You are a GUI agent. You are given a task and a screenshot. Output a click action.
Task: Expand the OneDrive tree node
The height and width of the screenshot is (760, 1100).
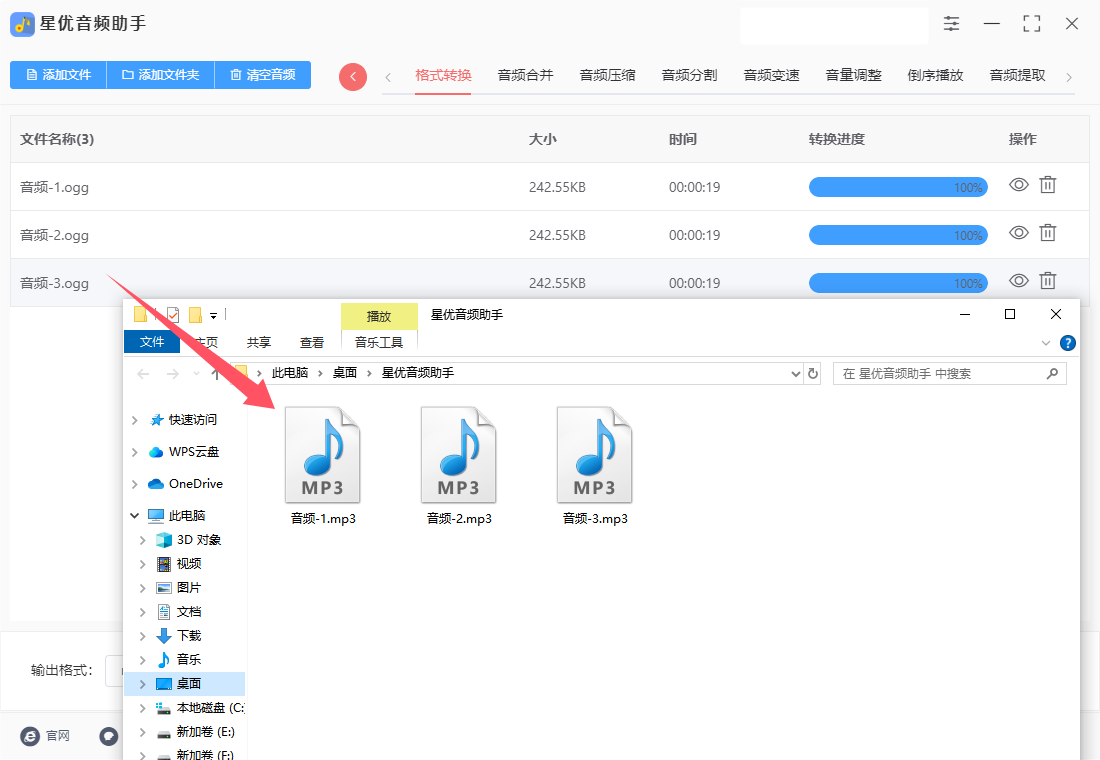coord(135,484)
